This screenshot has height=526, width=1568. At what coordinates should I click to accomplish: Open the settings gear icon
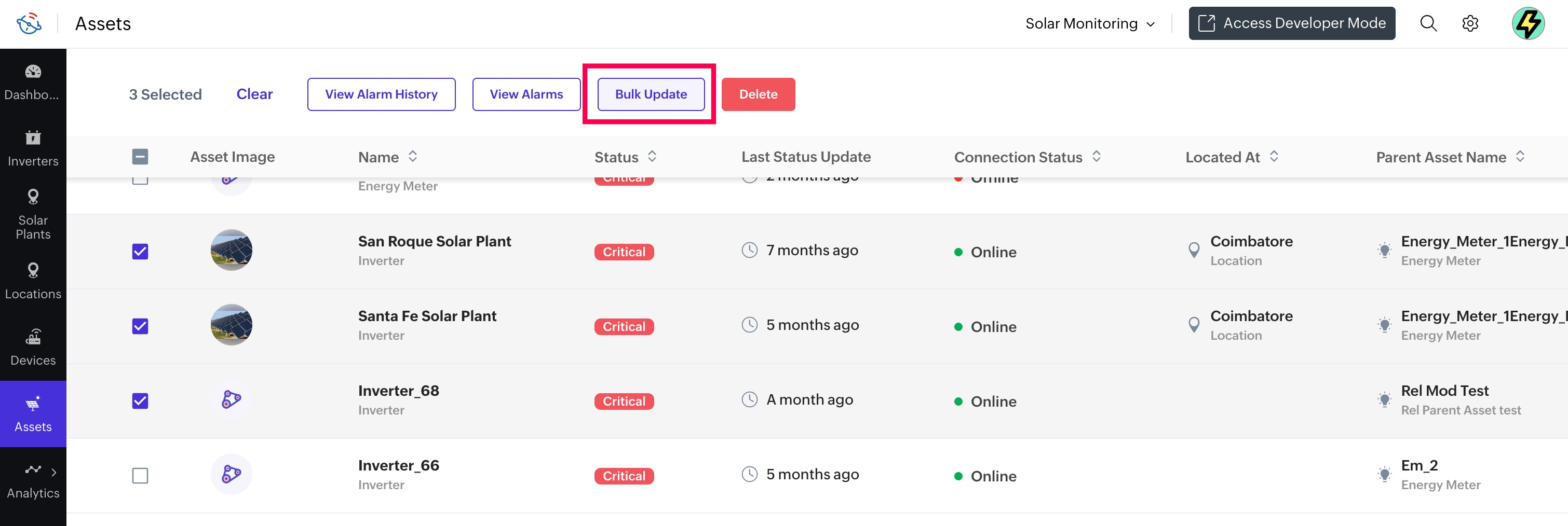(x=1470, y=24)
